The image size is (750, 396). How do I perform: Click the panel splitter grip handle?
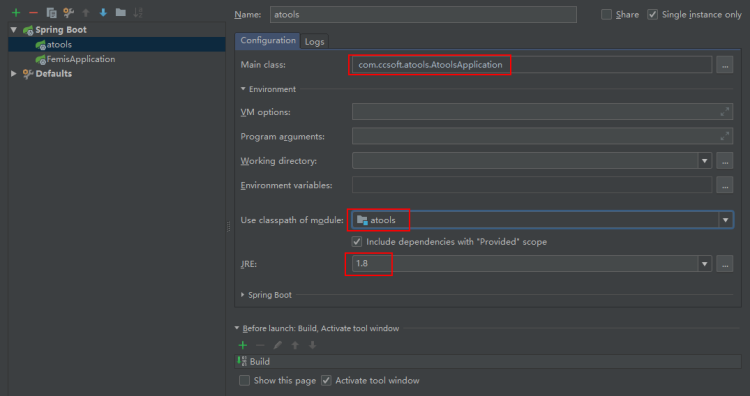(229, 226)
